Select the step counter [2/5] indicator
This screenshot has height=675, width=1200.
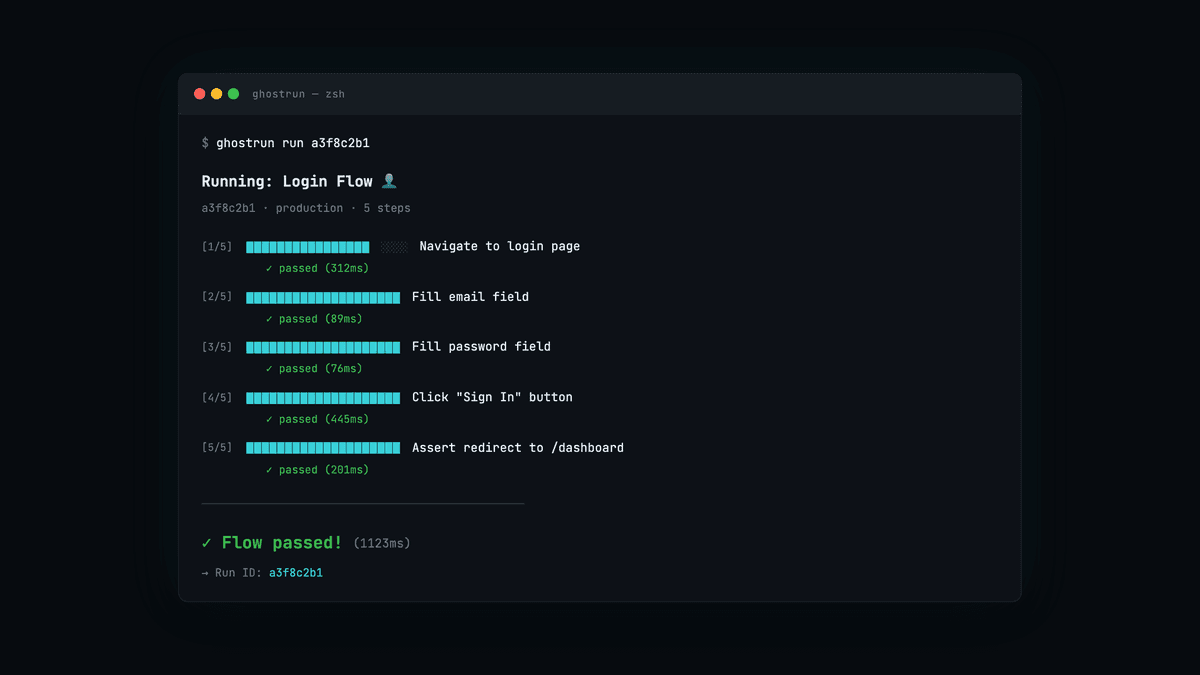(x=217, y=296)
